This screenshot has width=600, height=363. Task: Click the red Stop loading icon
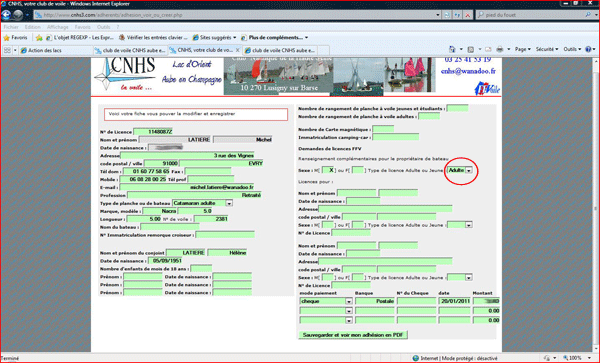(x=467, y=15)
